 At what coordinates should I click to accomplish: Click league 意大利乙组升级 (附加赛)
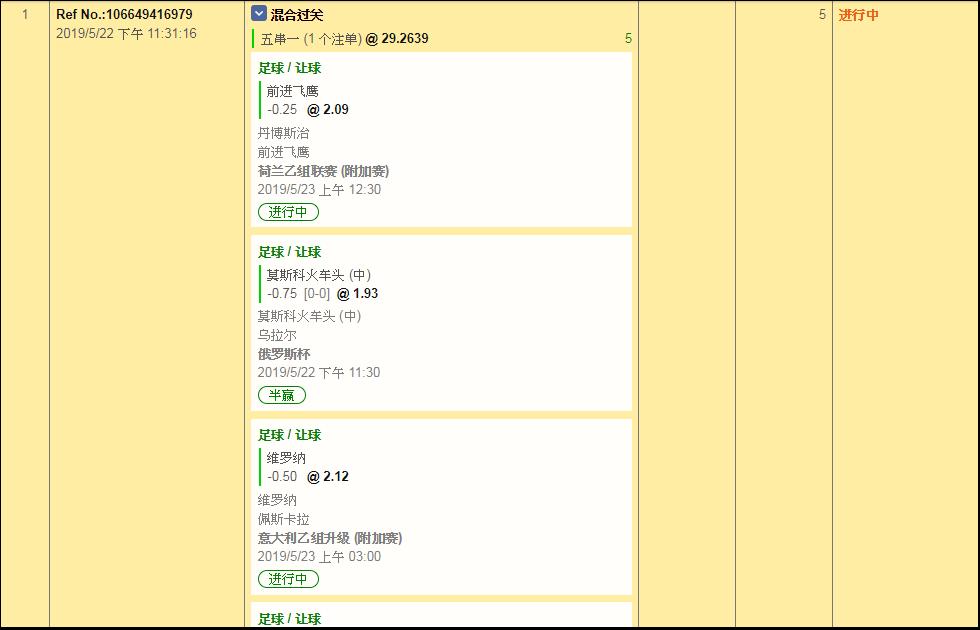click(330, 538)
